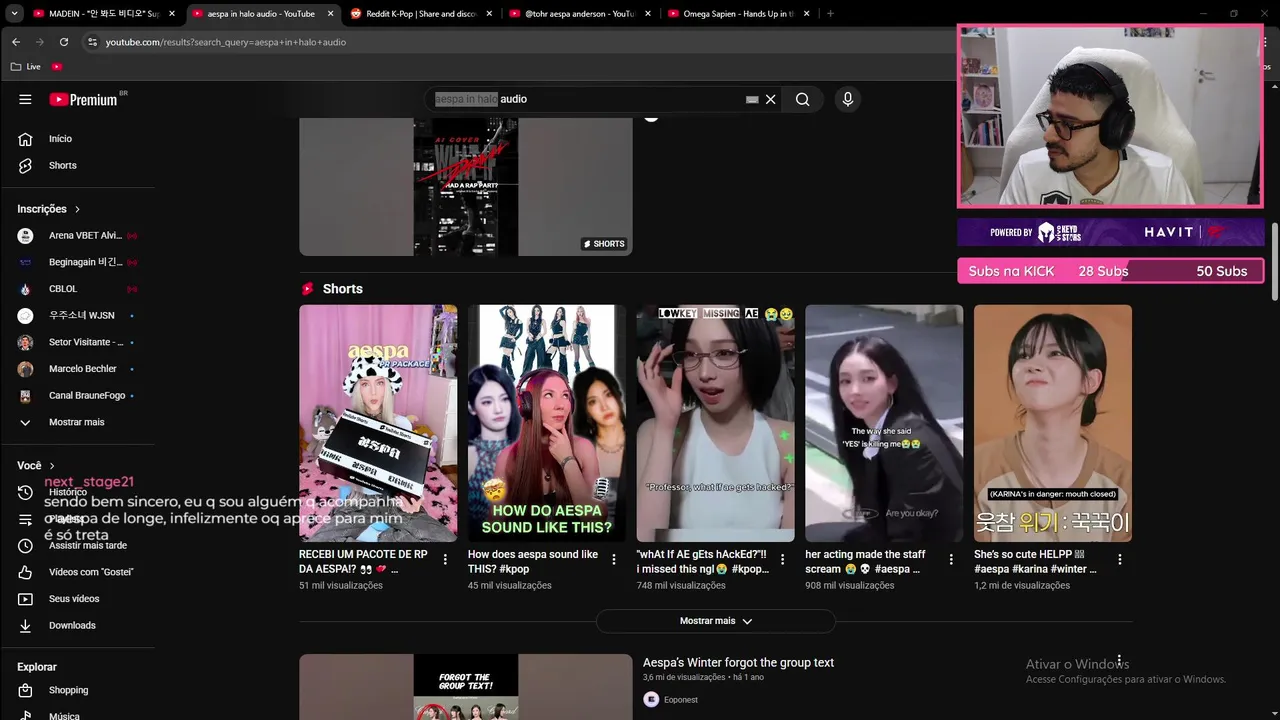The width and height of the screenshot is (1280, 720).
Task: Start voice search with microphone icon
Action: [848, 99]
